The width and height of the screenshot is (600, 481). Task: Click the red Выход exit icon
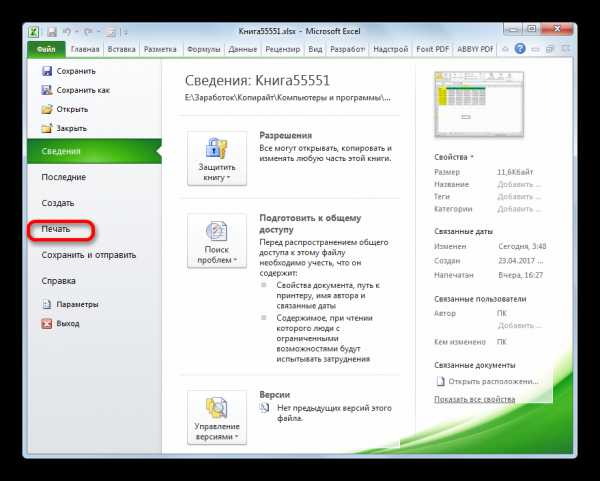(47, 324)
